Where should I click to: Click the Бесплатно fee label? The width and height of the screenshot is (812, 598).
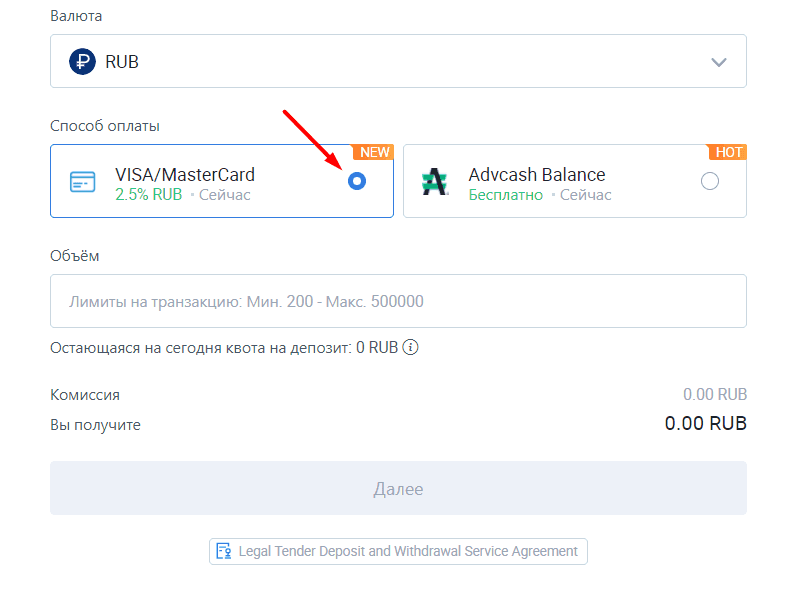(505, 195)
